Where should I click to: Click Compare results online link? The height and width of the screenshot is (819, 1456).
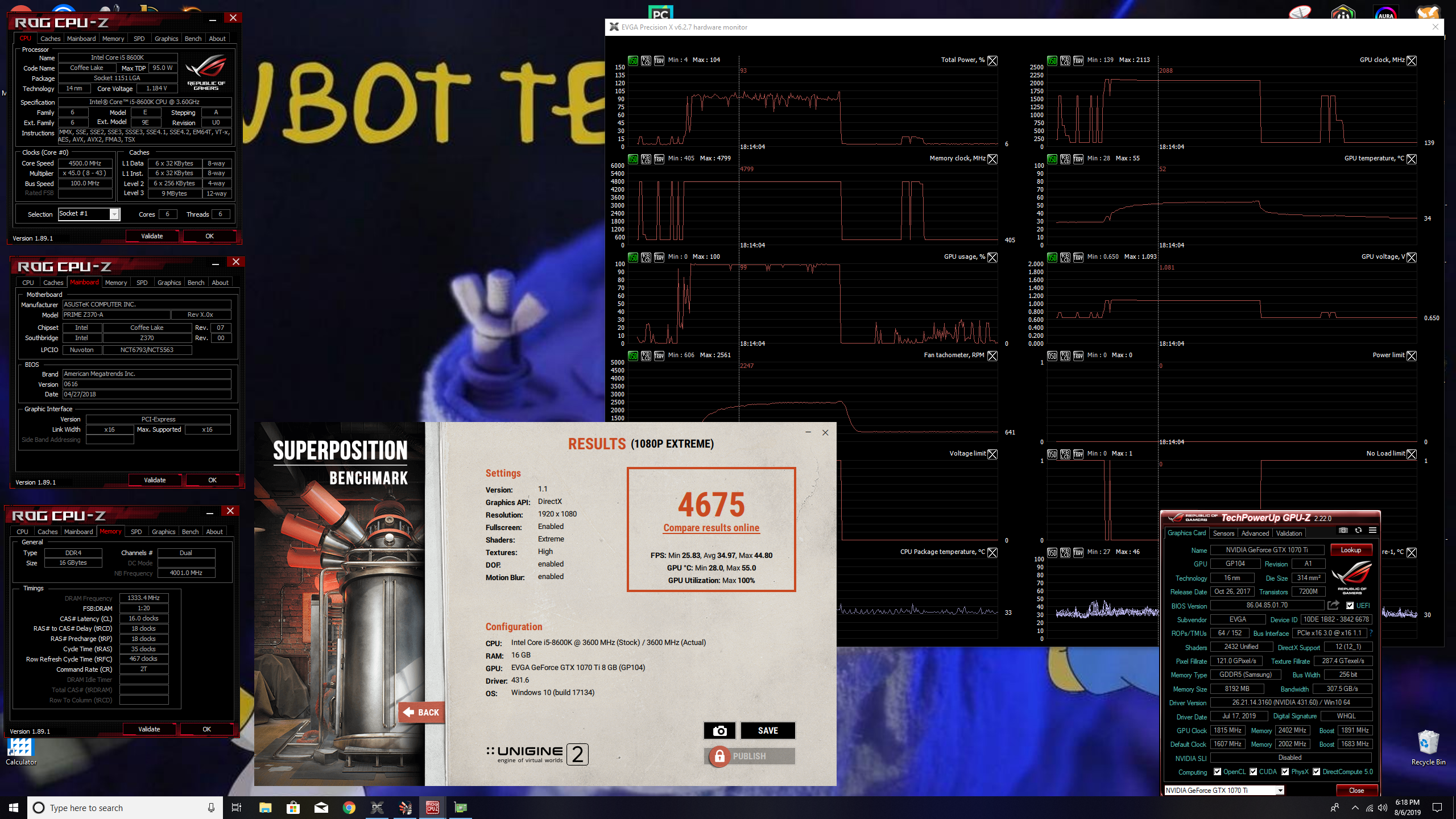[712, 528]
